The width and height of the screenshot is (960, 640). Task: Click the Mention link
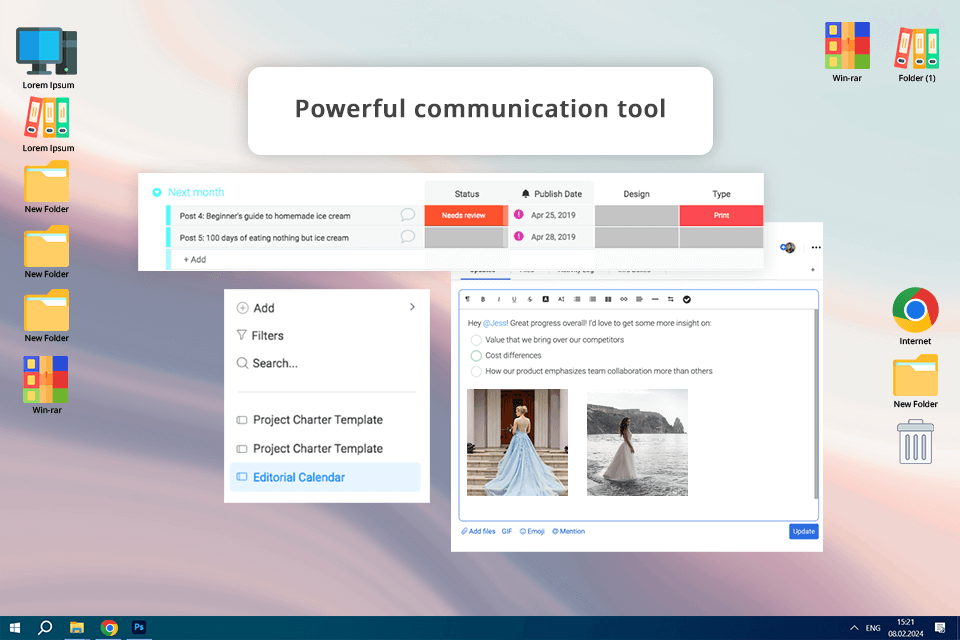pos(568,531)
